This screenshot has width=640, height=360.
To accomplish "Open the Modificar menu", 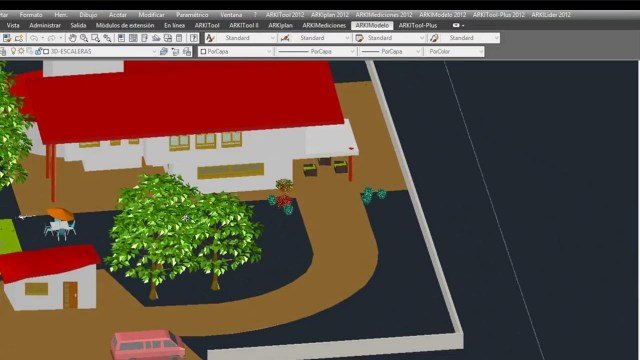I will tap(151, 15).
